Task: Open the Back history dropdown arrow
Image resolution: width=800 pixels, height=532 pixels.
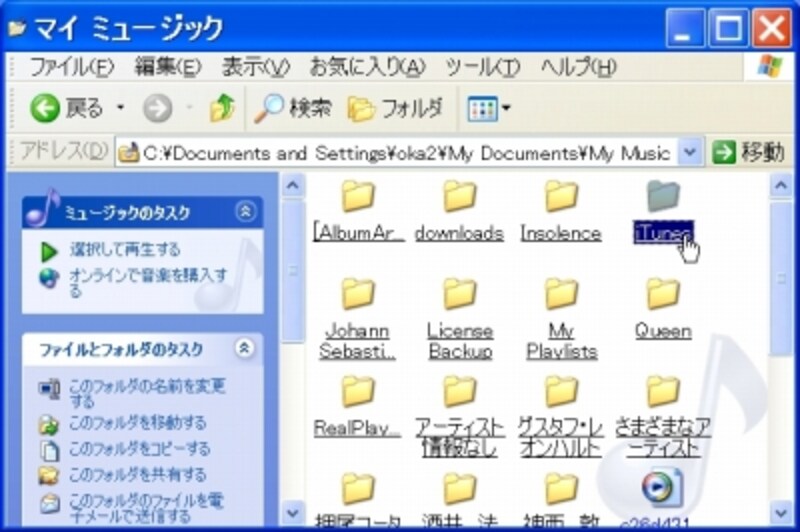Action: tap(121, 108)
